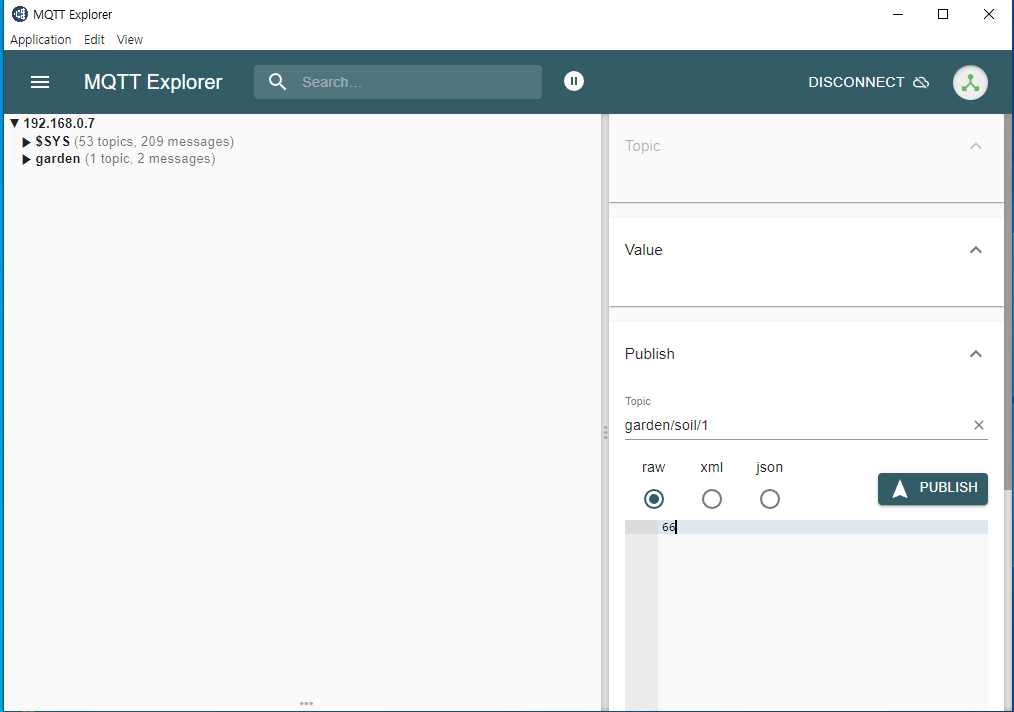Click the MQTT Explorer app icon in title bar

point(20,14)
